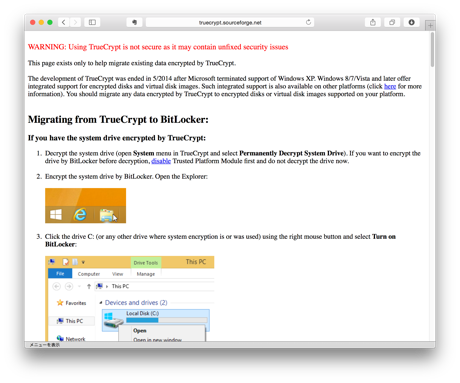This screenshot has width=460, height=383.
Task: Open the quick access toolbar dropdown arrow
Action: click(83, 262)
